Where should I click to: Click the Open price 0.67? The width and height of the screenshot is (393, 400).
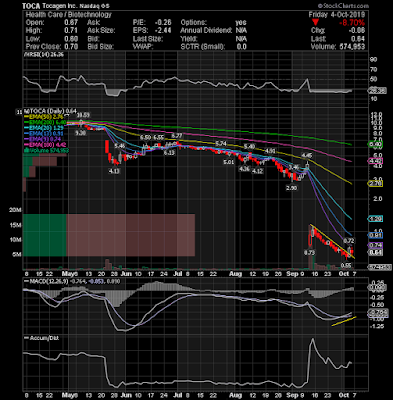(71, 23)
